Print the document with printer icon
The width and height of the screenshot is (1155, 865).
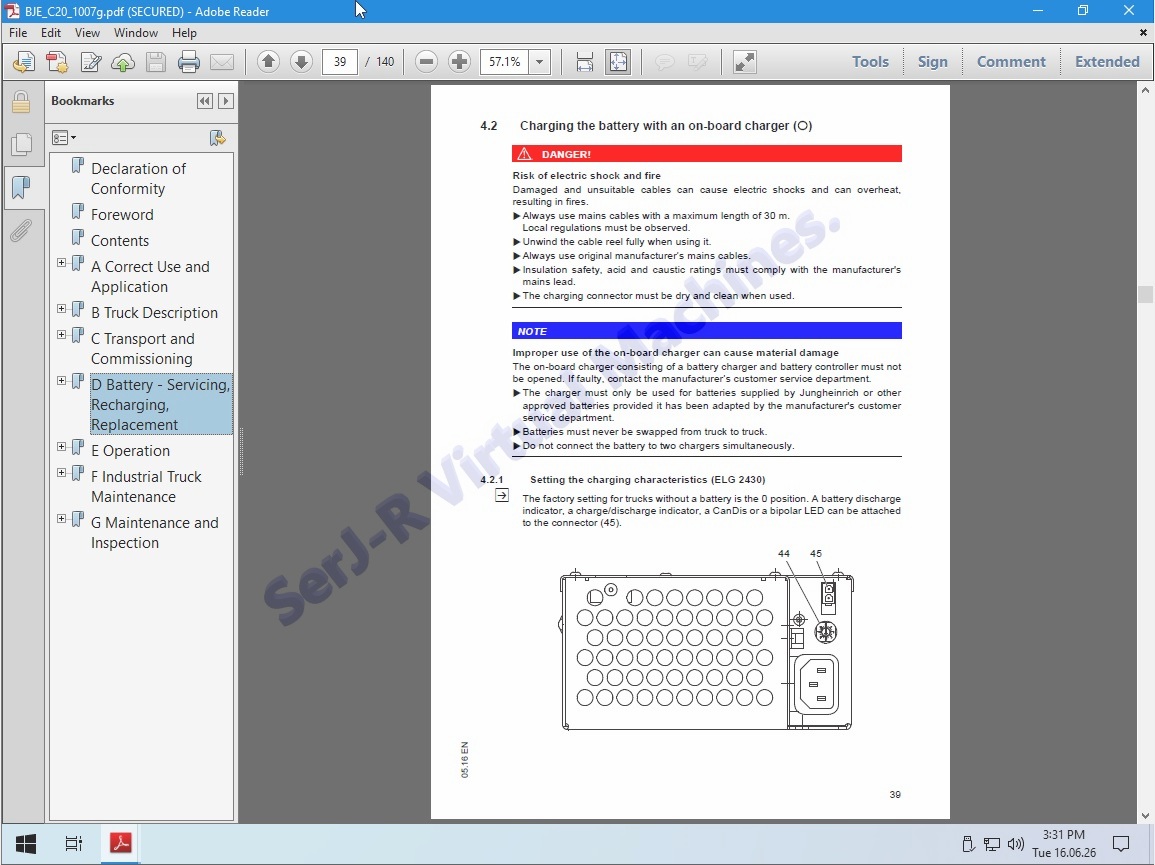click(x=189, y=62)
